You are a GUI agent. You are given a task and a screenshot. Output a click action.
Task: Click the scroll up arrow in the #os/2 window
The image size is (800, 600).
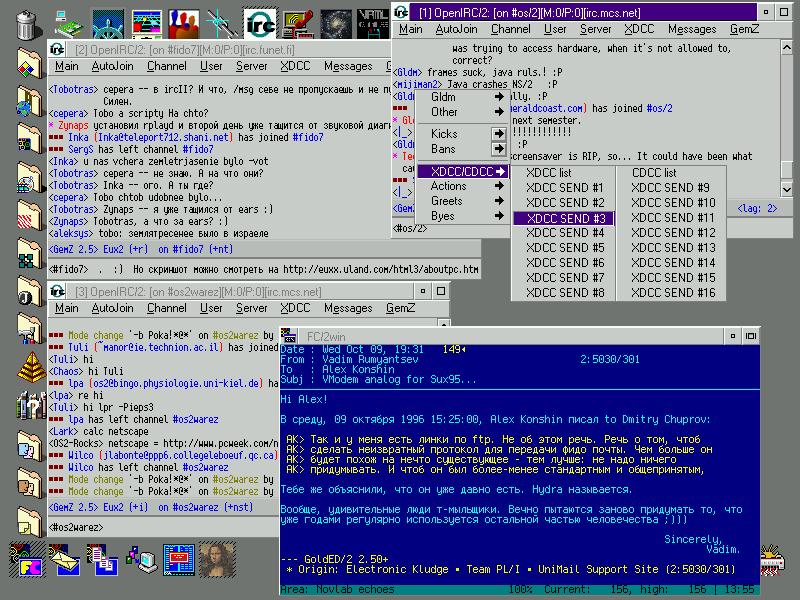[x=786, y=48]
